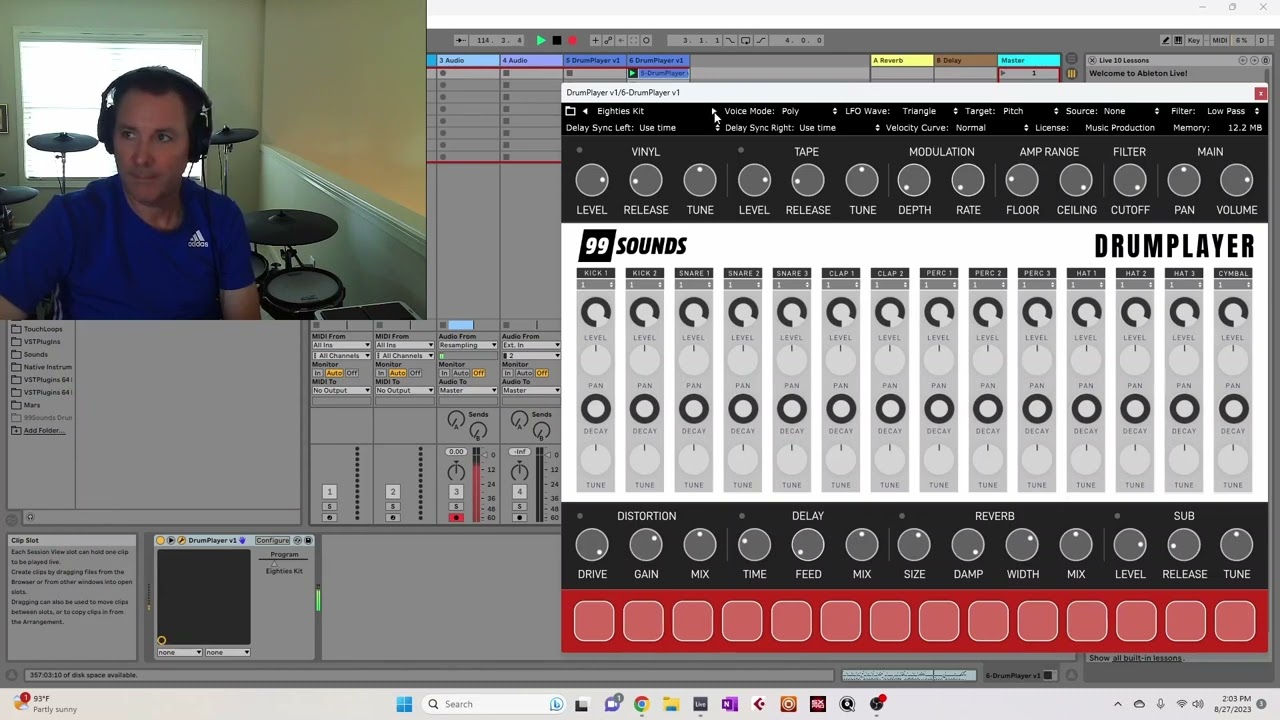Toggle the Key map mode button
Image resolution: width=1280 pixels, height=720 pixels.
(x=1193, y=41)
